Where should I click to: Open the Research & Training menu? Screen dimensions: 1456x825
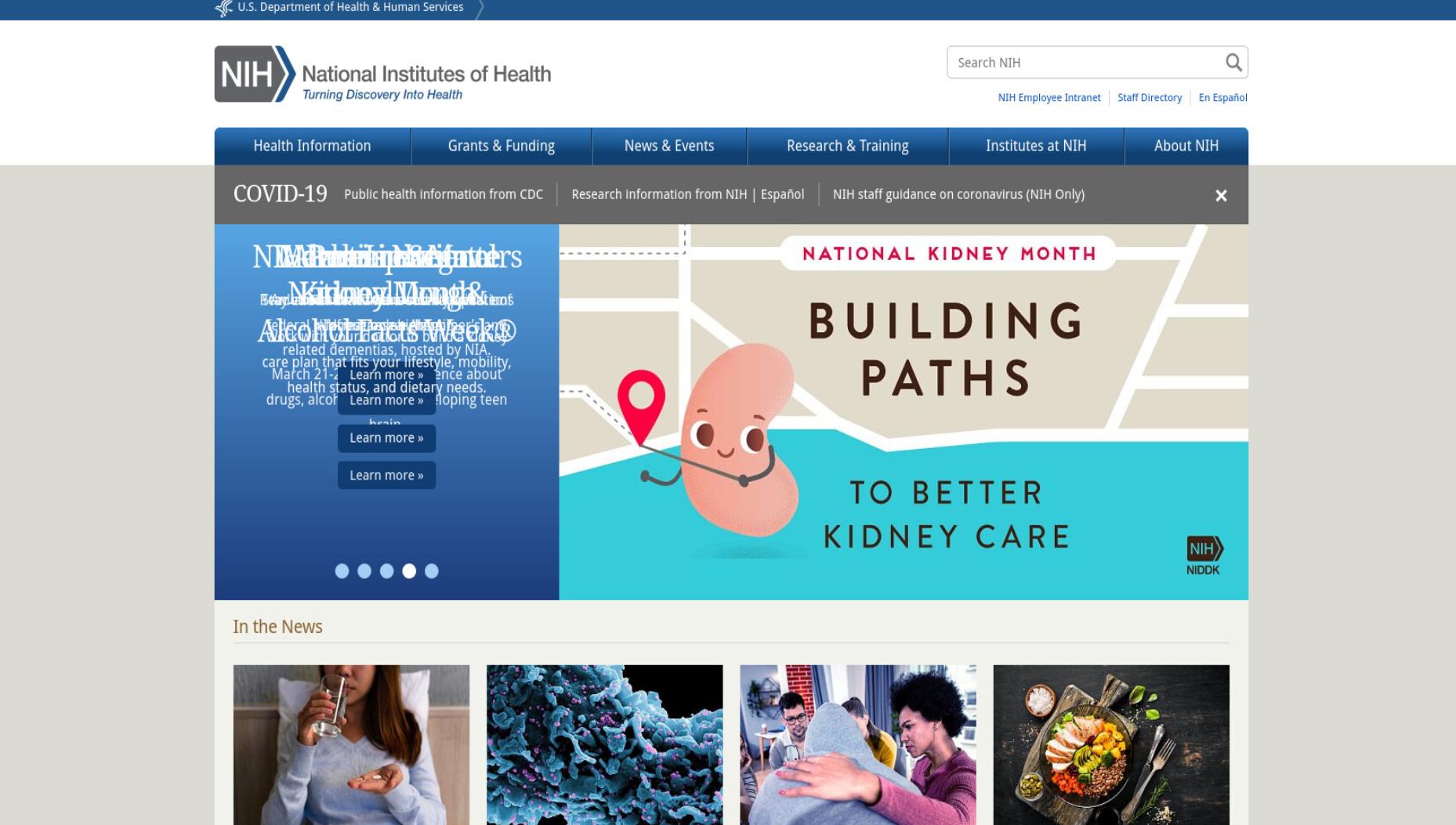point(848,146)
